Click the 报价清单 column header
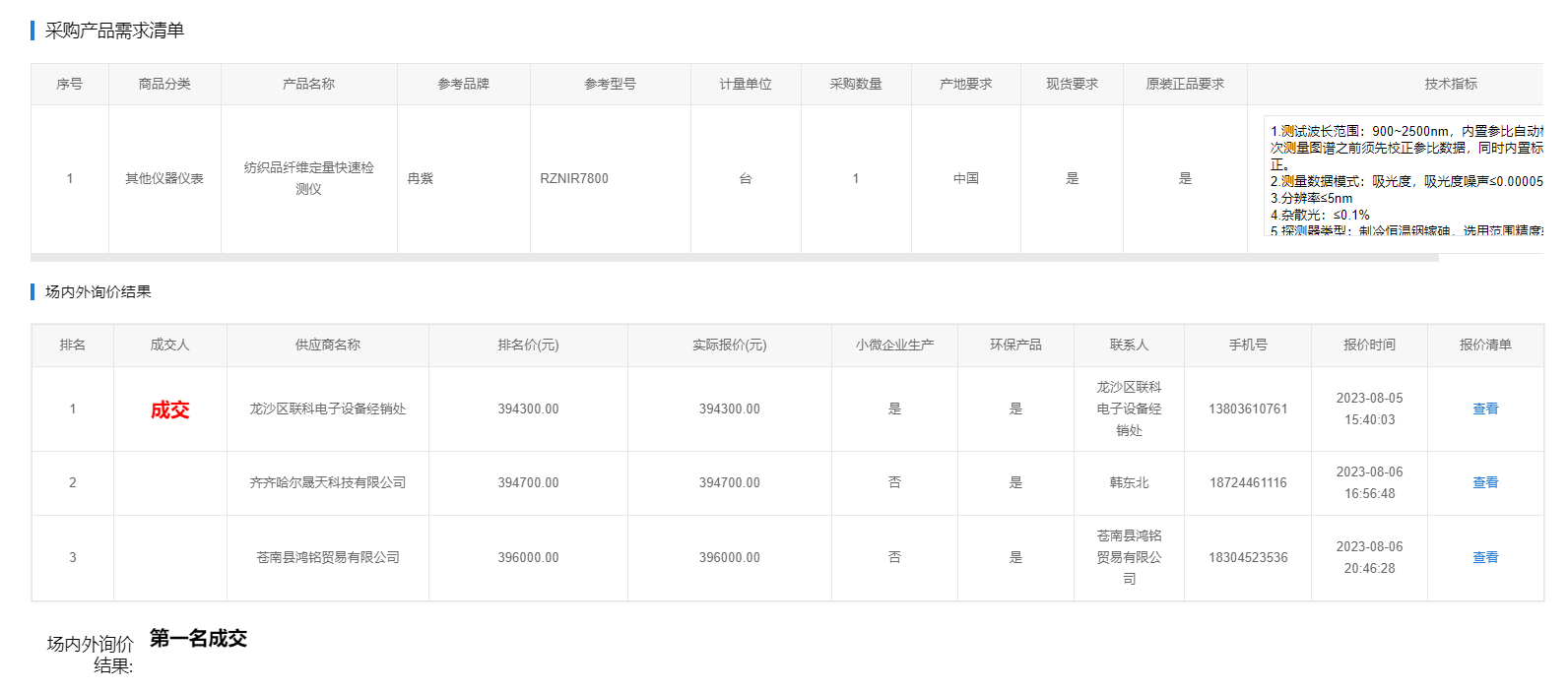Viewport: 1568px width, 692px height. pos(1484,345)
